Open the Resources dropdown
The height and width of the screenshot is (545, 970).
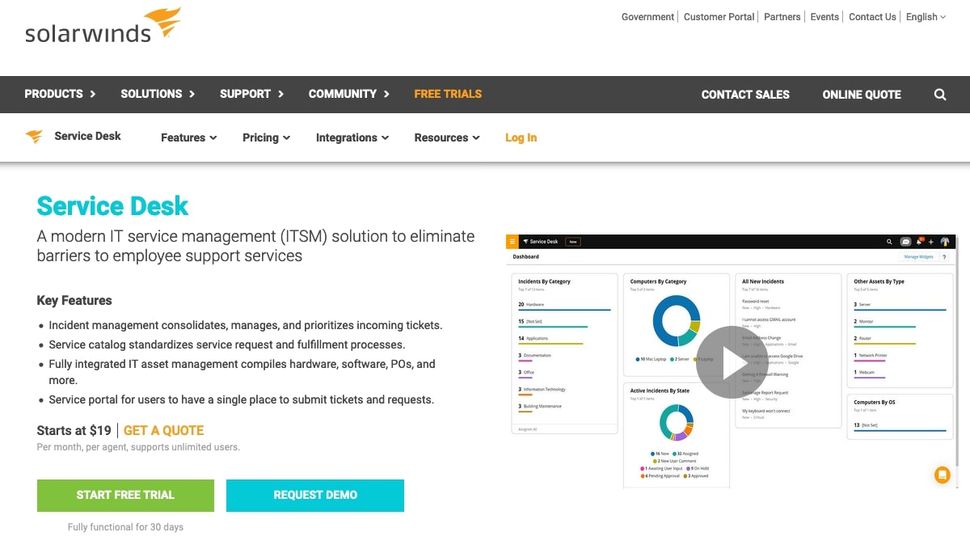(x=447, y=137)
